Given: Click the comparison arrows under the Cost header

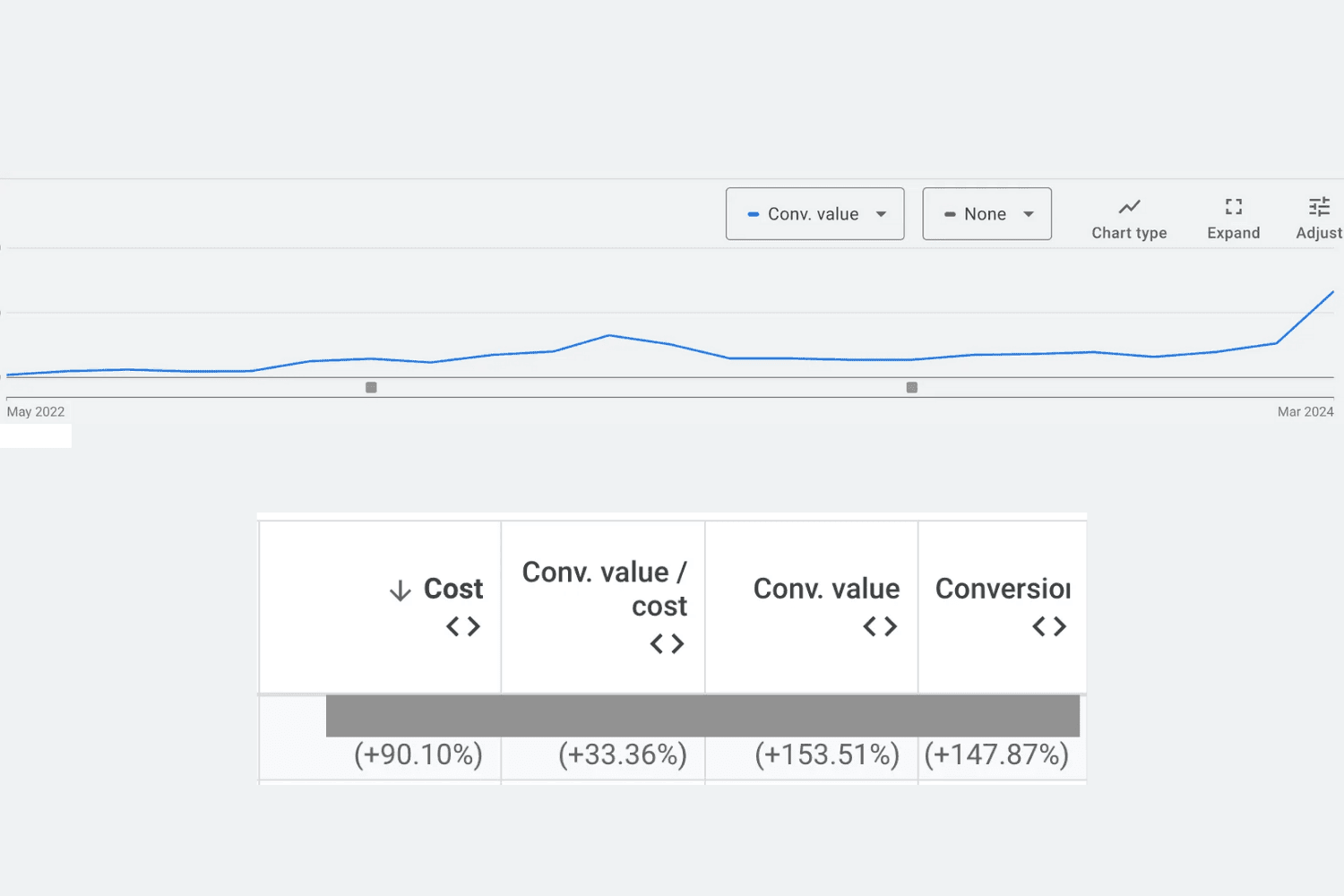Looking at the screenshot, I should (x=462, y=626).
